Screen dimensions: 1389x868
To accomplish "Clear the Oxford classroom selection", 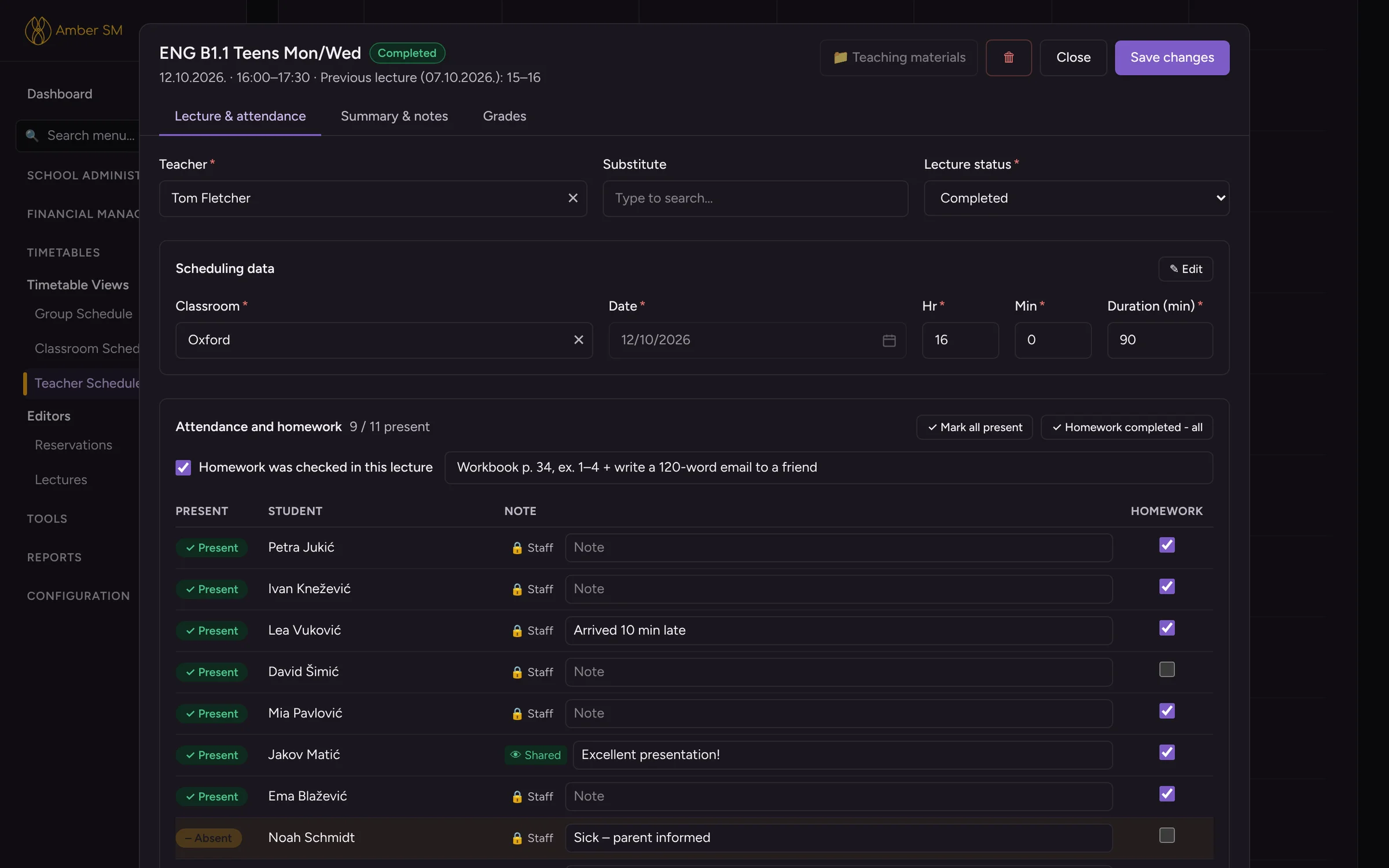I will tap(578, 340).
